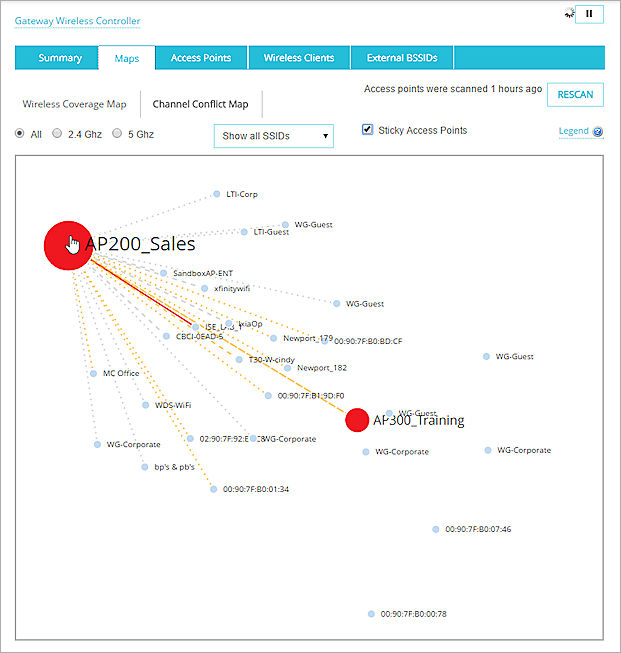Disable the Sticky Access Points checkbox
This screenshot has width=621, height=653.
click(367, 130)
